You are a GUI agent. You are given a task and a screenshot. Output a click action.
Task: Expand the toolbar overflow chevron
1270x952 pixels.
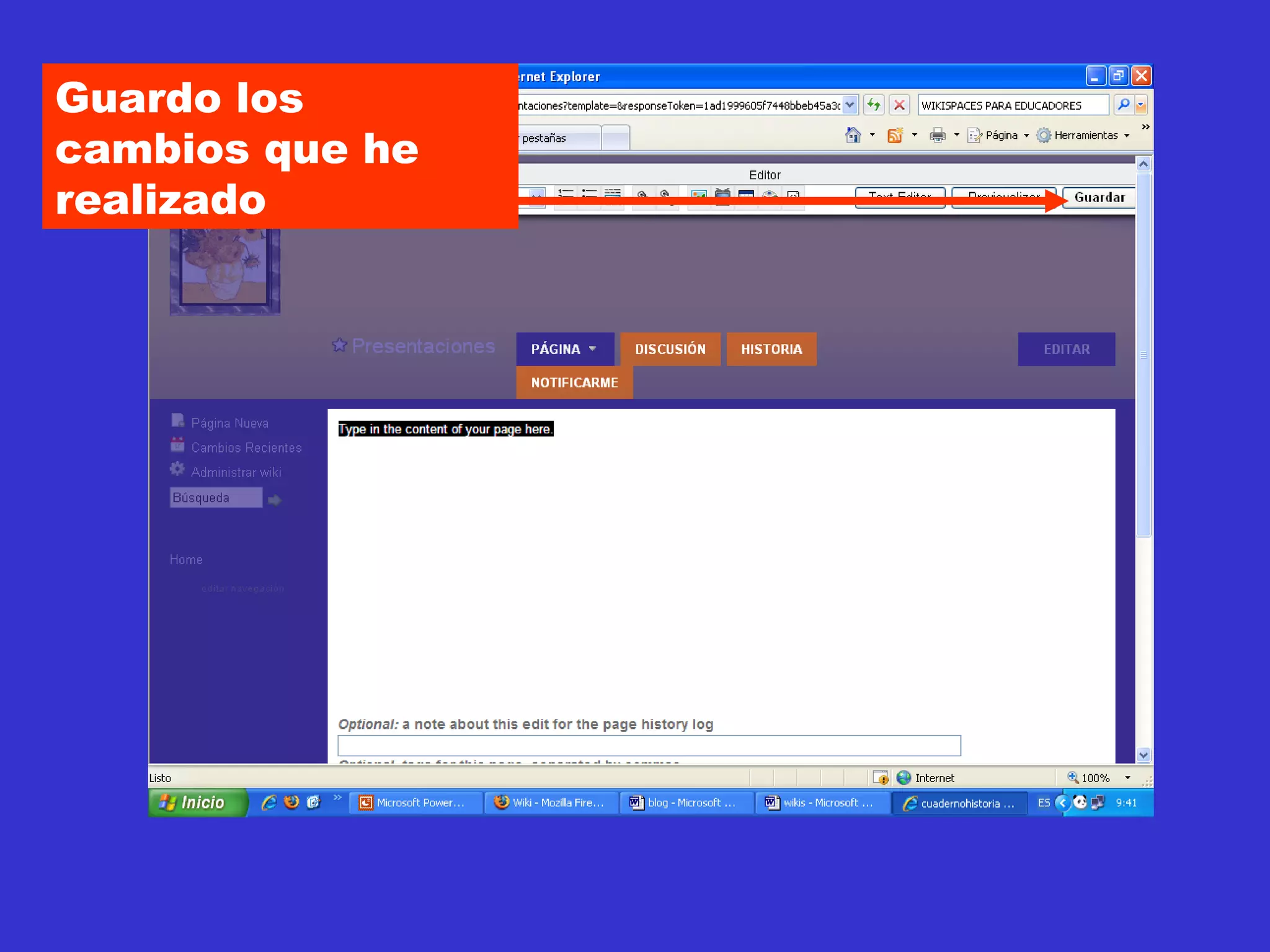click(x=1145, y=127)
